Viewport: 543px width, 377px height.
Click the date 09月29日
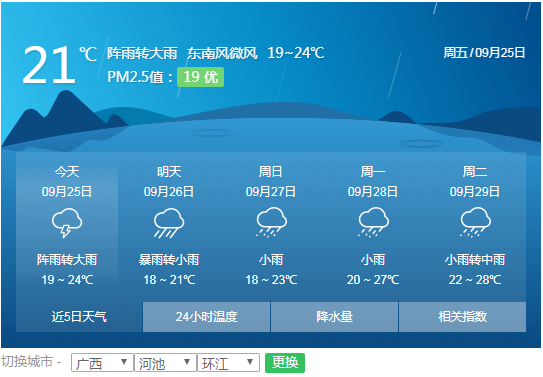pos(475,191)
